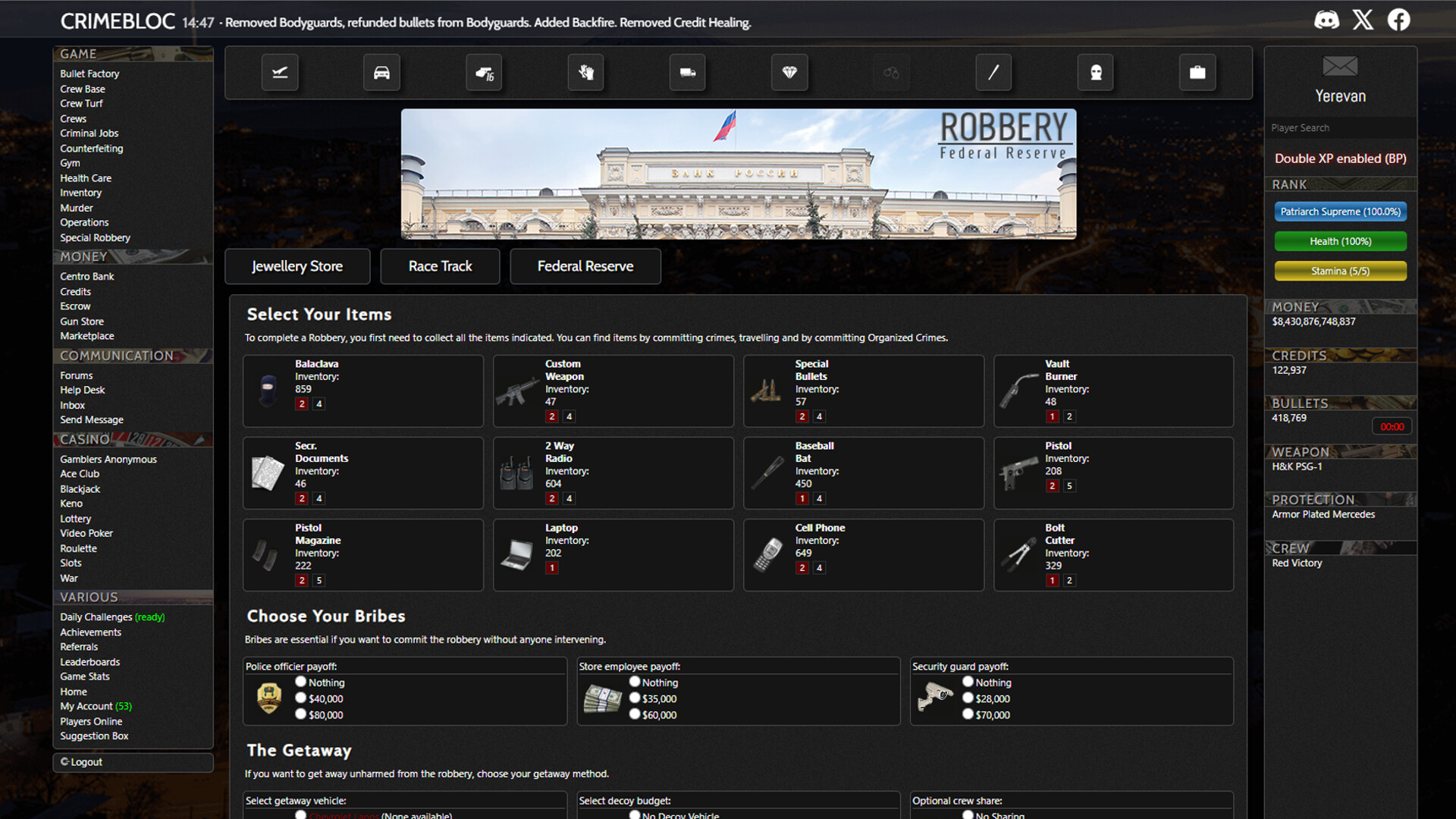Click the Stamina bar in the sidebar
This screenshot has height=819, width=1456.
coord(1340,271)
